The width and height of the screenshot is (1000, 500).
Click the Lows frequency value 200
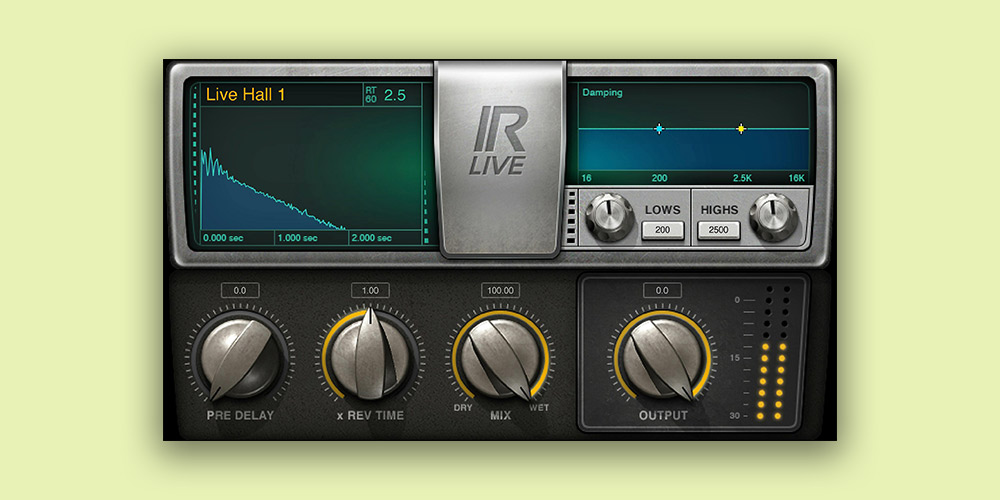pyautogui.click(x=663, y=230)
